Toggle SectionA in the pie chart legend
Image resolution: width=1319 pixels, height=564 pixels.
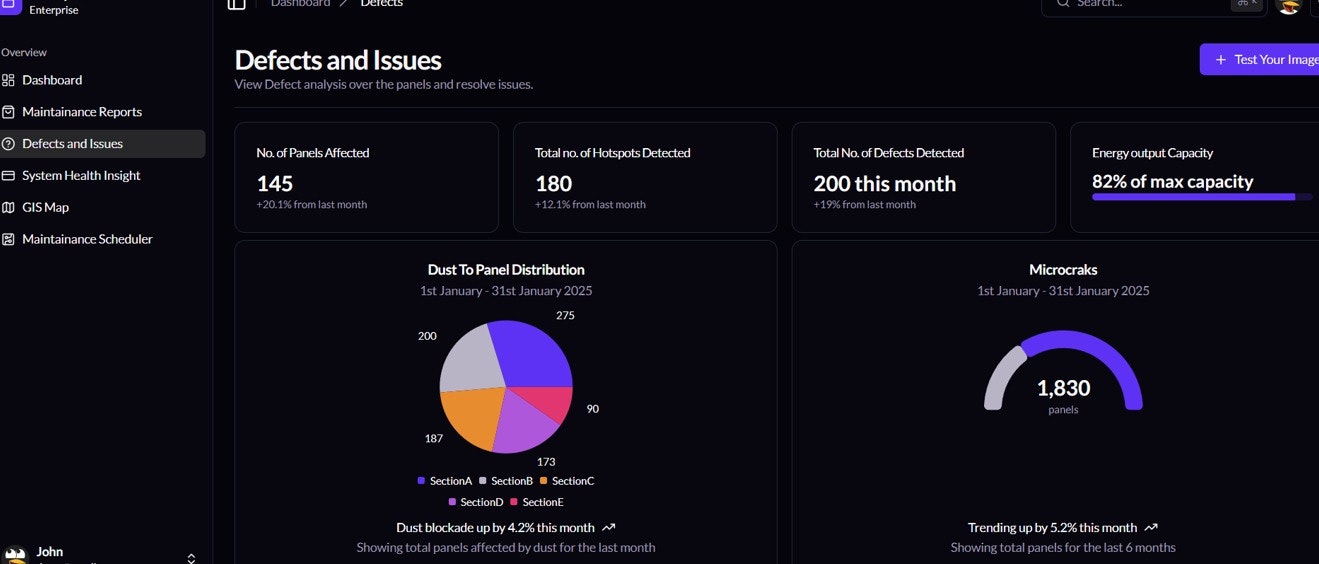(445, 481)
